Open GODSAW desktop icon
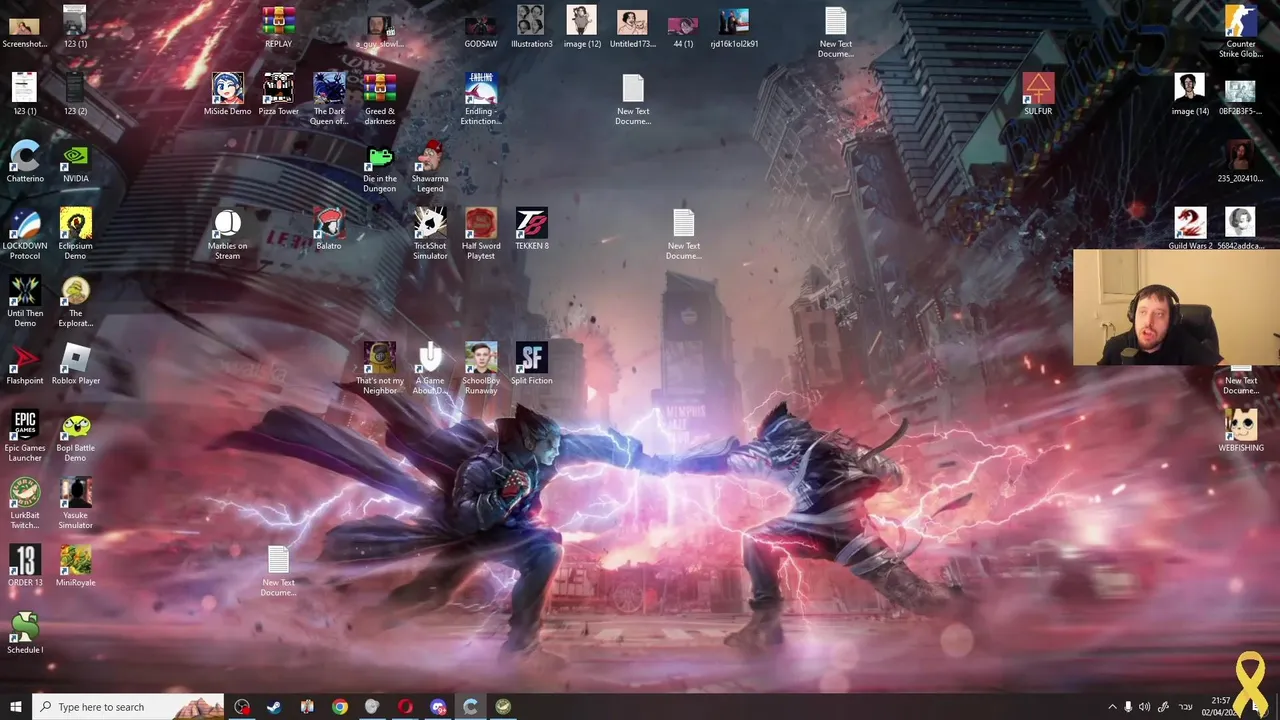The image size is (1280, 720). pyautogui.click(x=481, y=27)
